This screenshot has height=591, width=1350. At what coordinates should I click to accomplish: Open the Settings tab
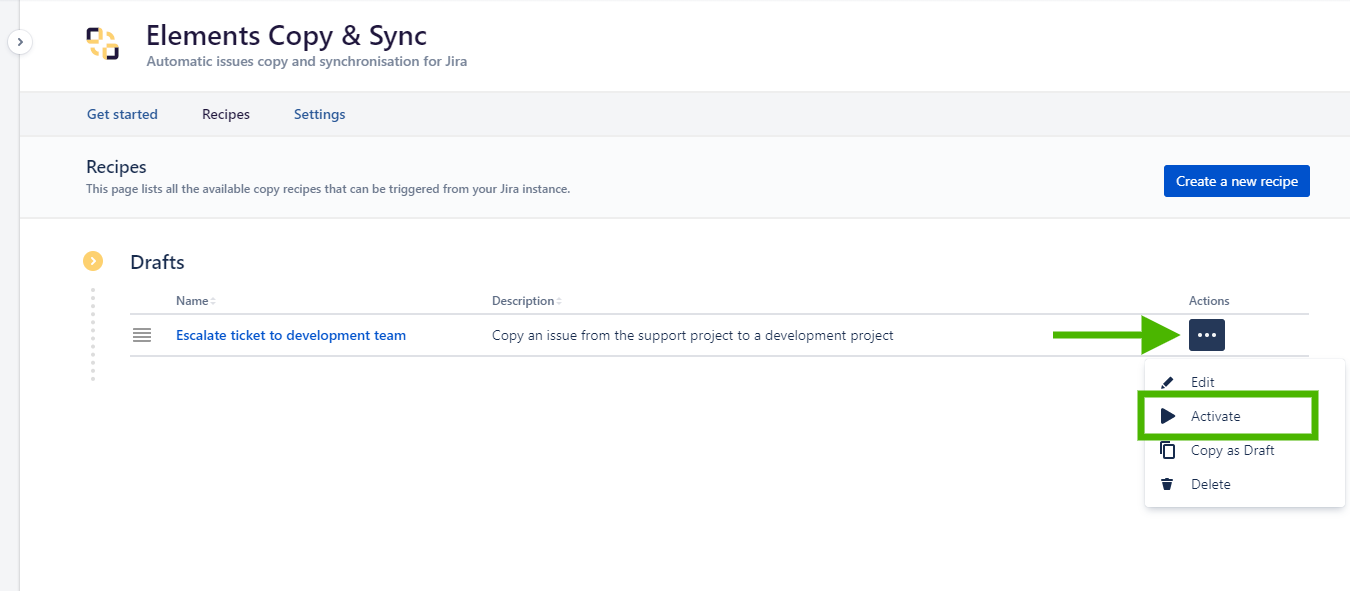click(319, 114)
